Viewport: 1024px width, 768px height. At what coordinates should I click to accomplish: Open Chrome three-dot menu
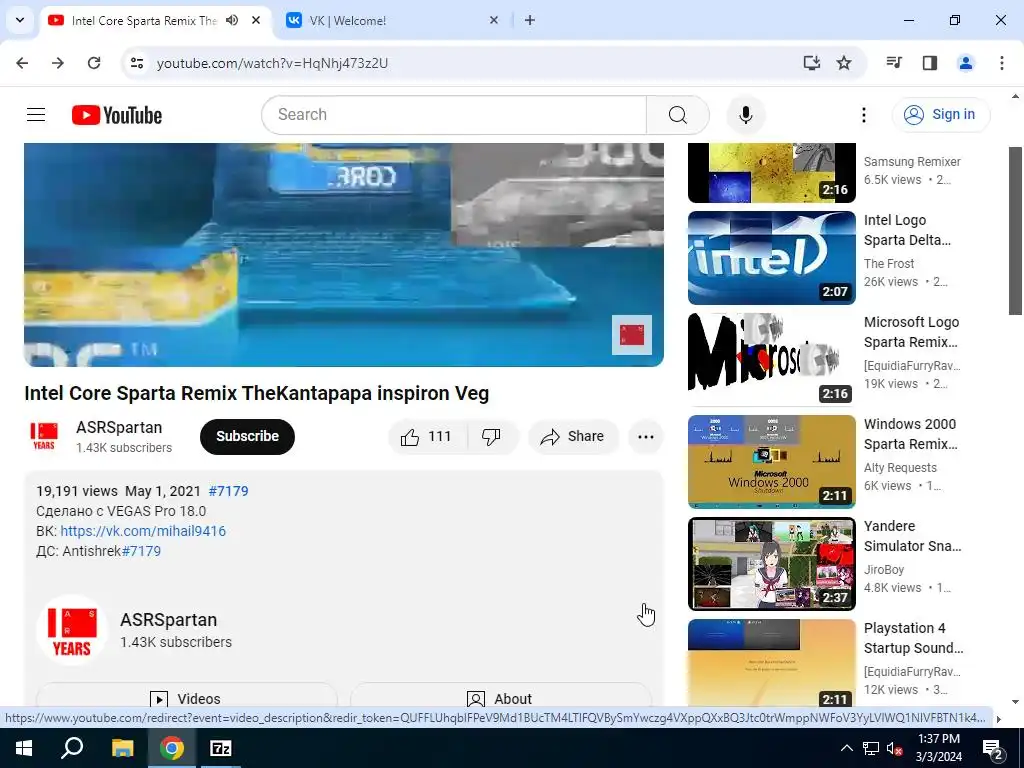tap(1001, 63)
